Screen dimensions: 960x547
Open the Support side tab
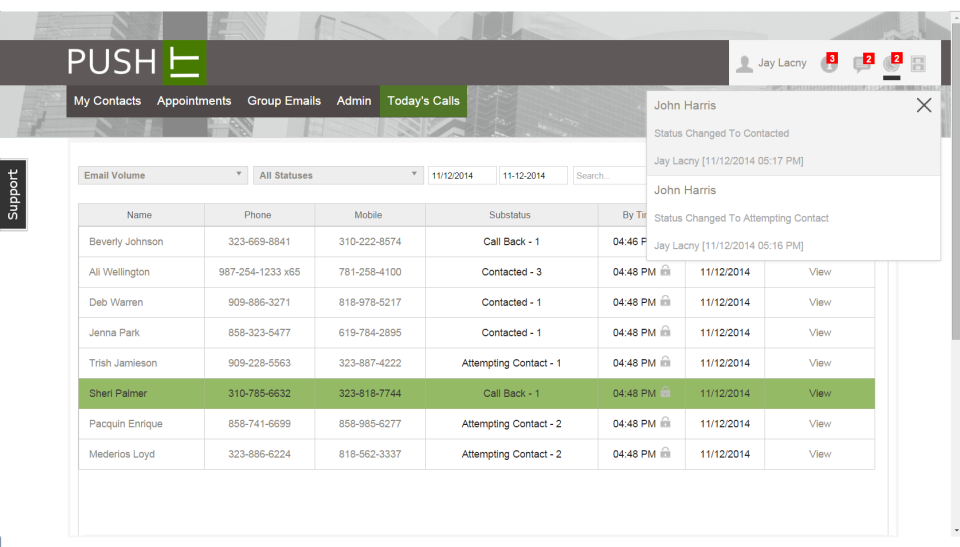pyautogui.click(x=13, y=194)
